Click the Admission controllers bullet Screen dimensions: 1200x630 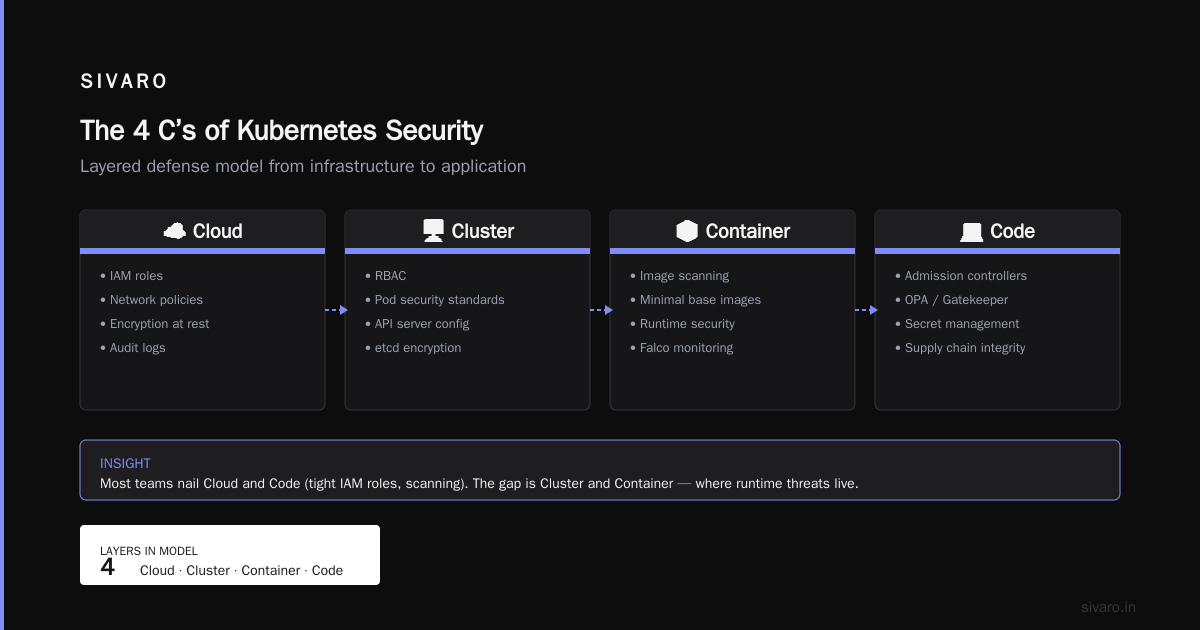960,276
